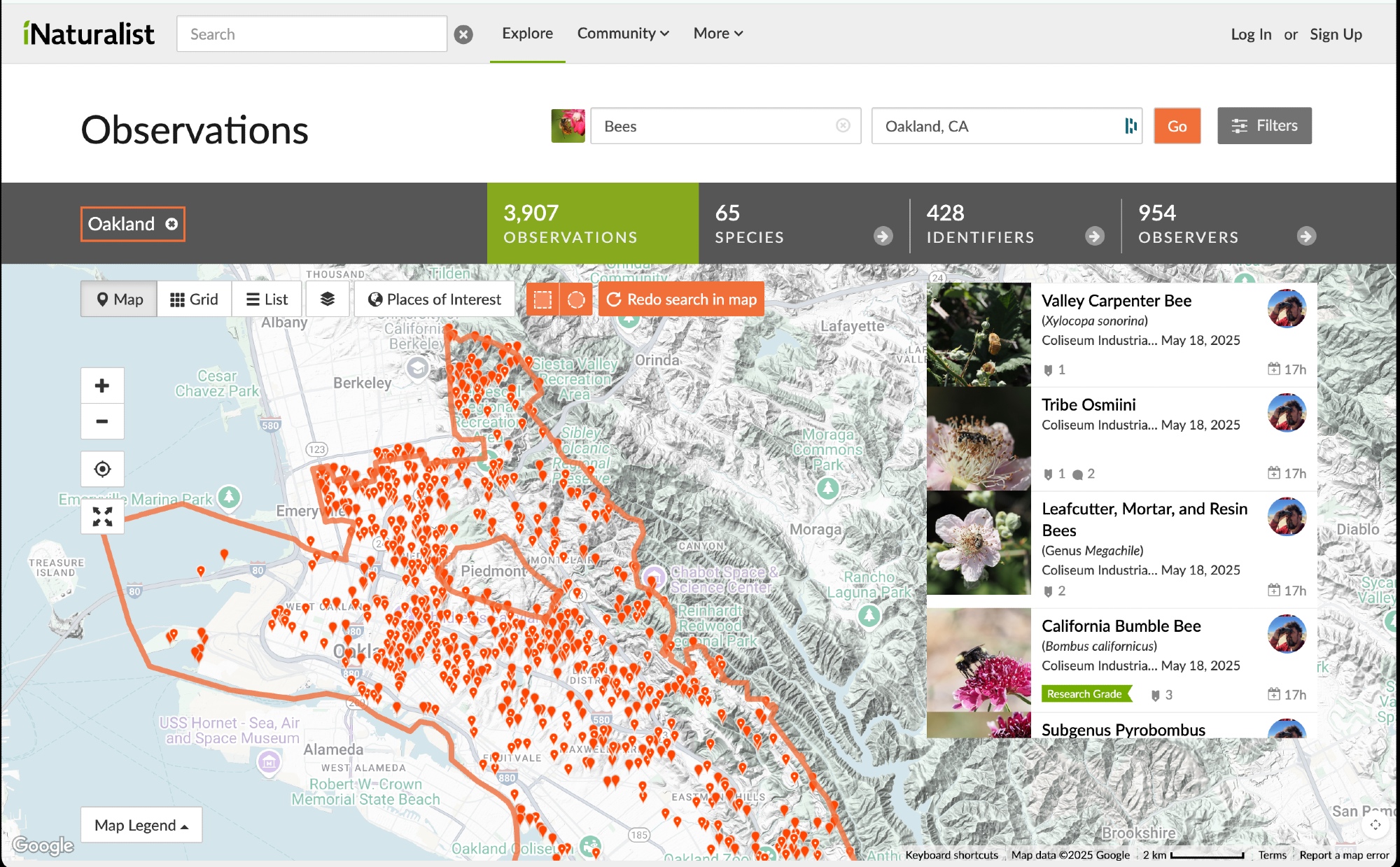
Task: Click the map layers icon
Action: coord(327,299)
